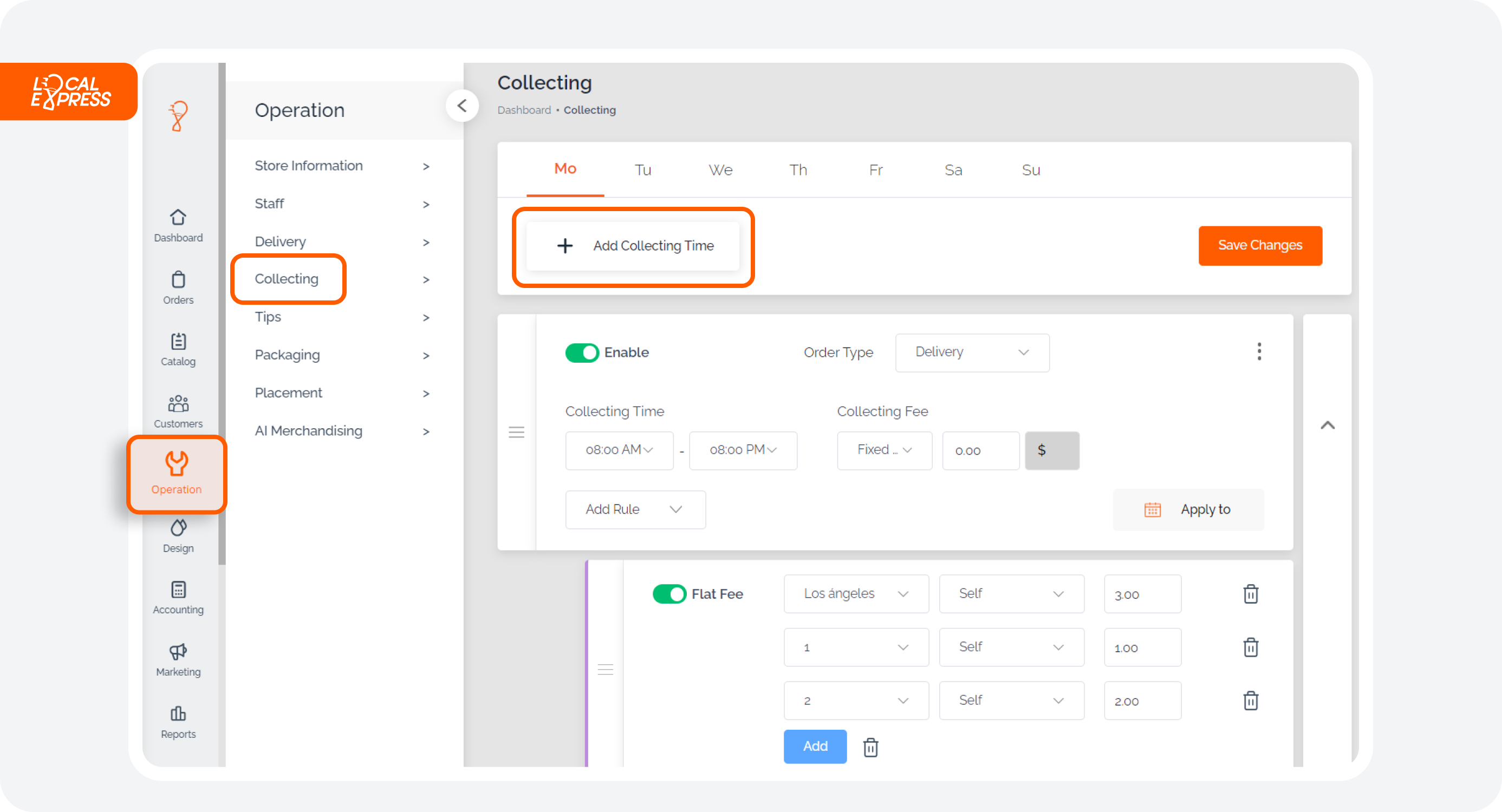Open the Self dropdown in the Los ángeles row

click(x=1012, y=594)
